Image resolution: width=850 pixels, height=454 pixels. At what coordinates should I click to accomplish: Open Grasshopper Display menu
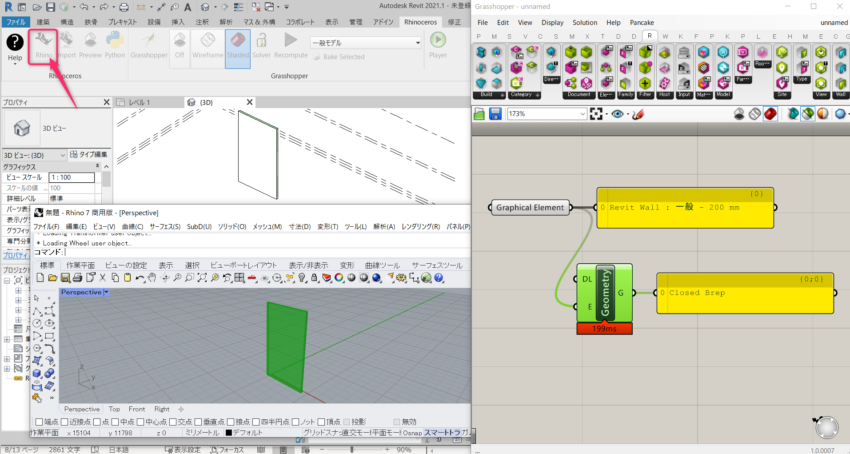click(552, 22)
